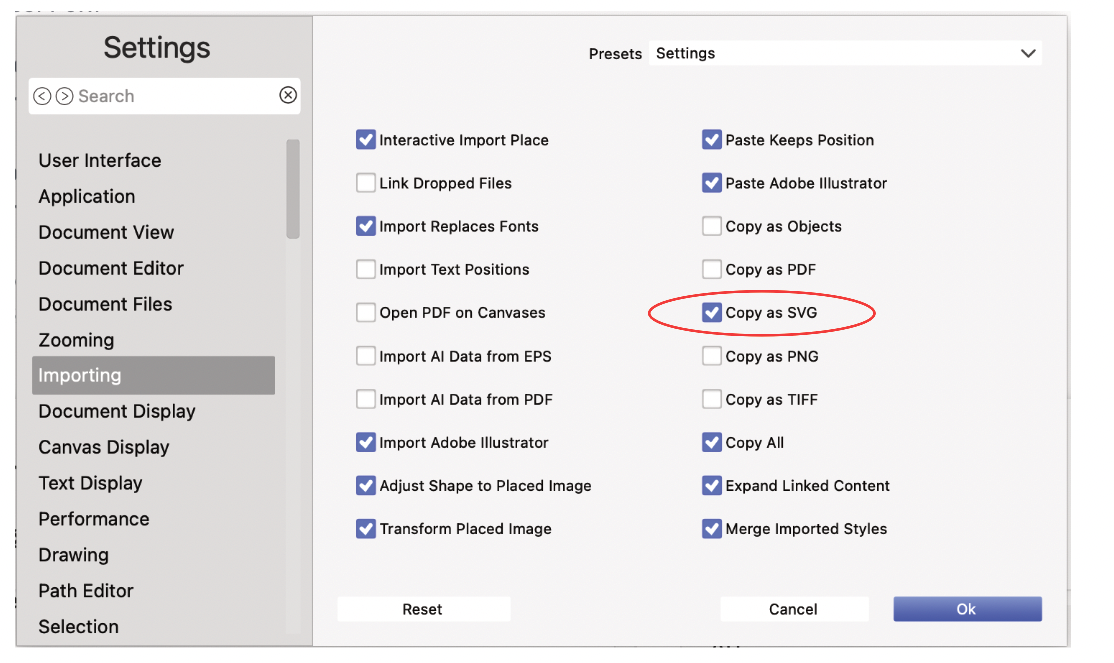The width and height of the screenshot is (1114, 663).
Task: Click the sidebar category list scrollbar
Action: (293, 190)
